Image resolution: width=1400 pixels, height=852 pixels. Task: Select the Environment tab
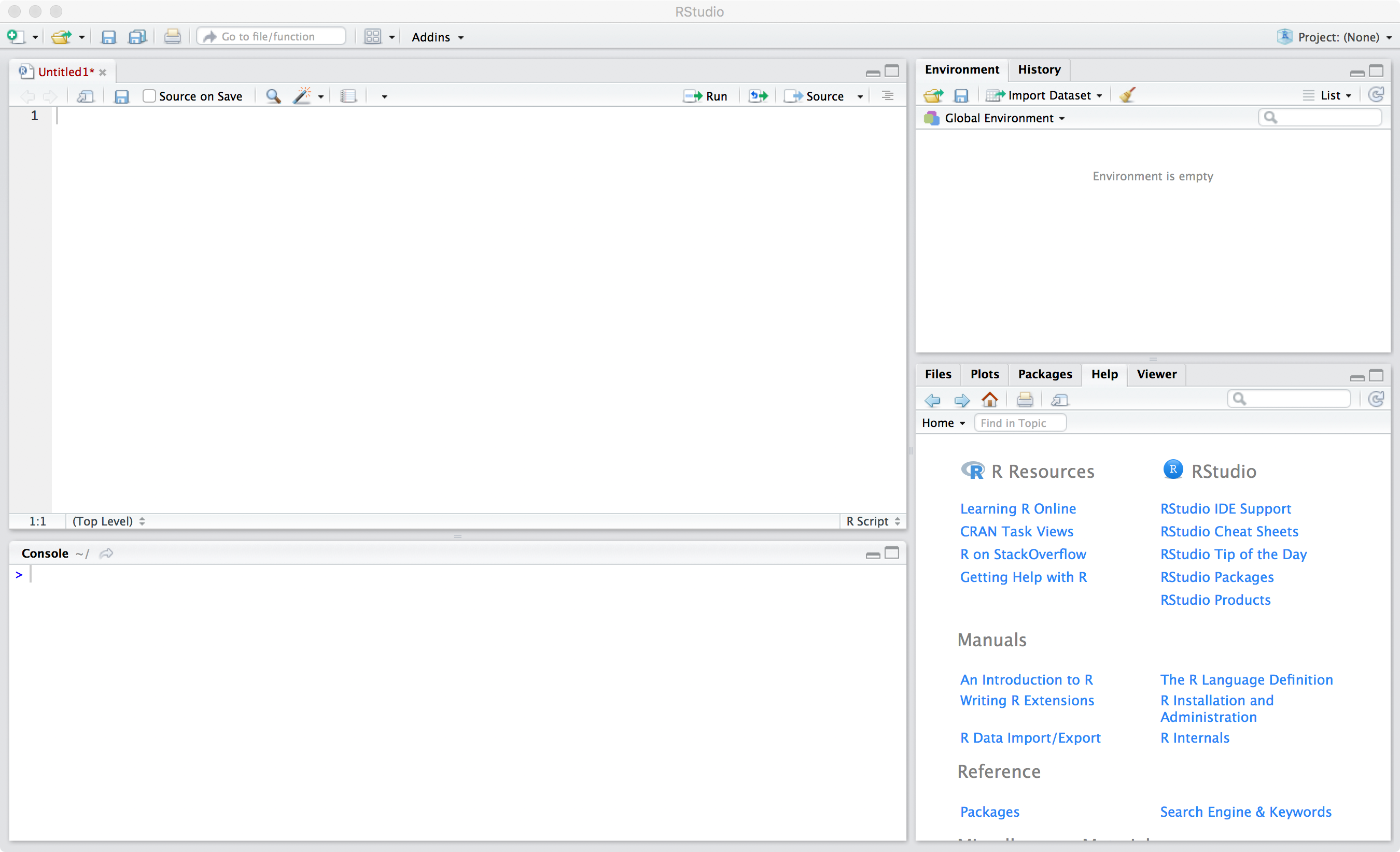click(x=962, y=69)
